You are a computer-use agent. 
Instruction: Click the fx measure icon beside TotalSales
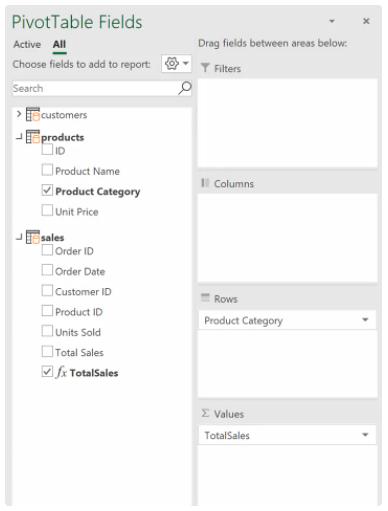(x=62, y=372)
